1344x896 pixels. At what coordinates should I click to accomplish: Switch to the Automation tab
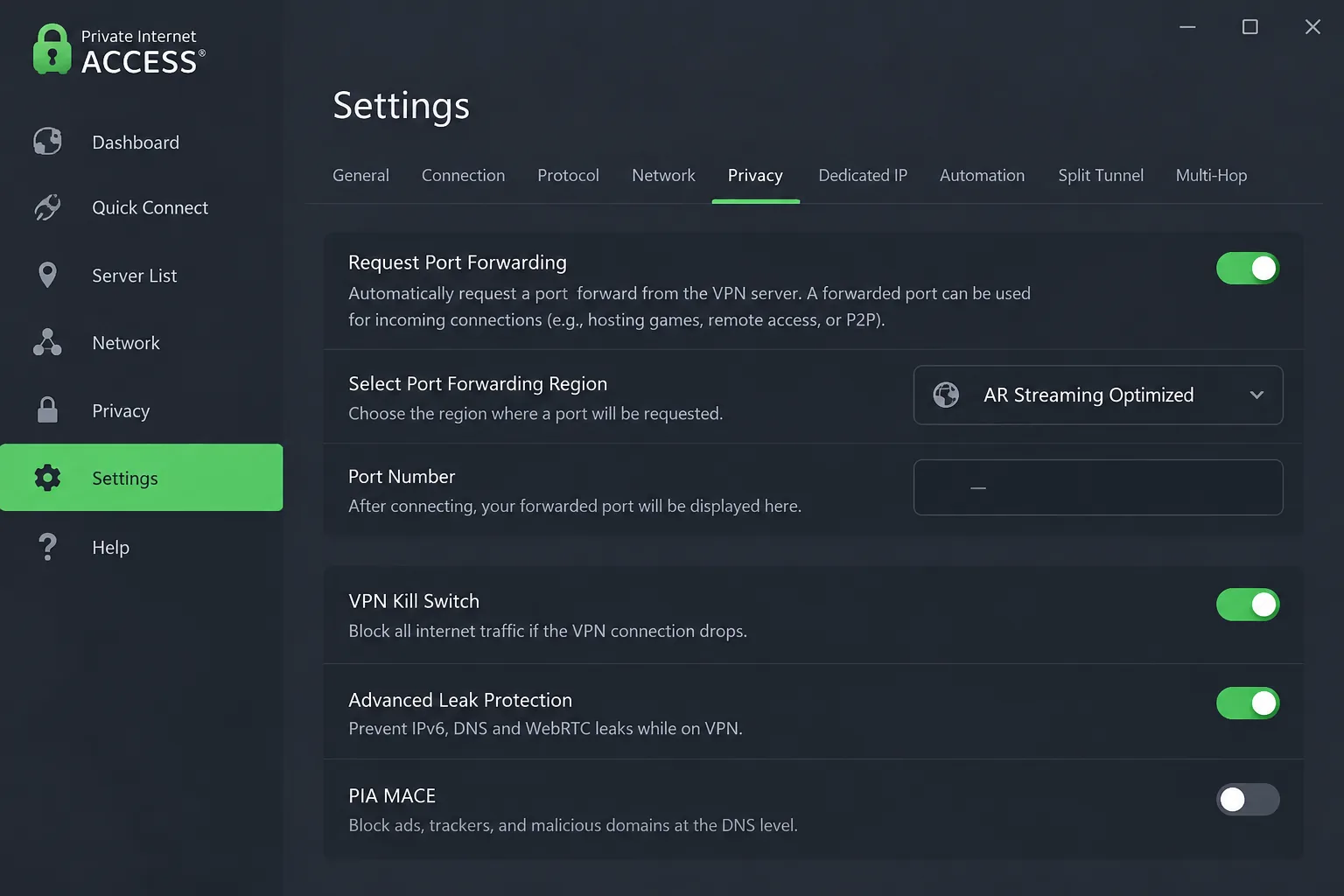tap(982, 175)
